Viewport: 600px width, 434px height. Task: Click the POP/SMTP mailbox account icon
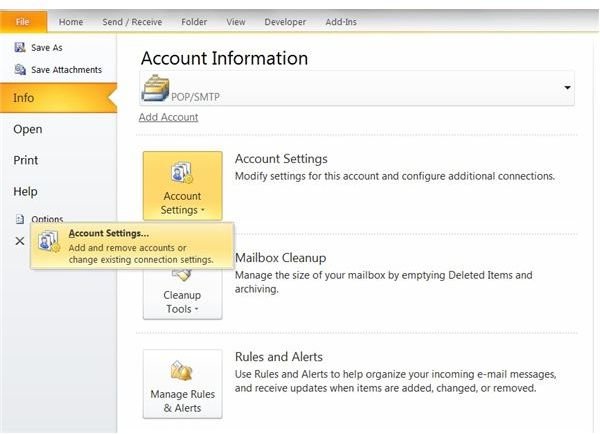tap(155, 88)
